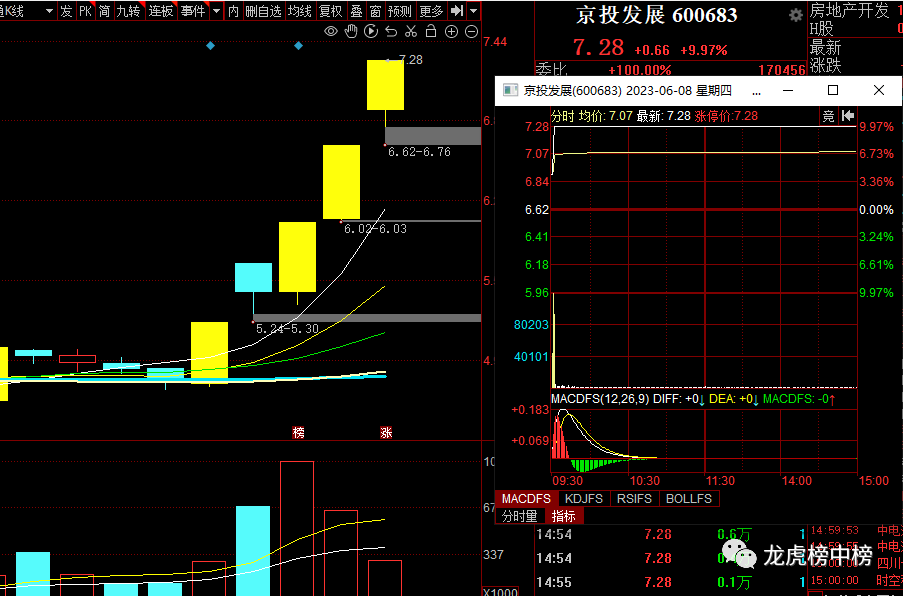Toggle the chart lock icon
This screenshot has width=903, height=596.
[x=431, y=32]
